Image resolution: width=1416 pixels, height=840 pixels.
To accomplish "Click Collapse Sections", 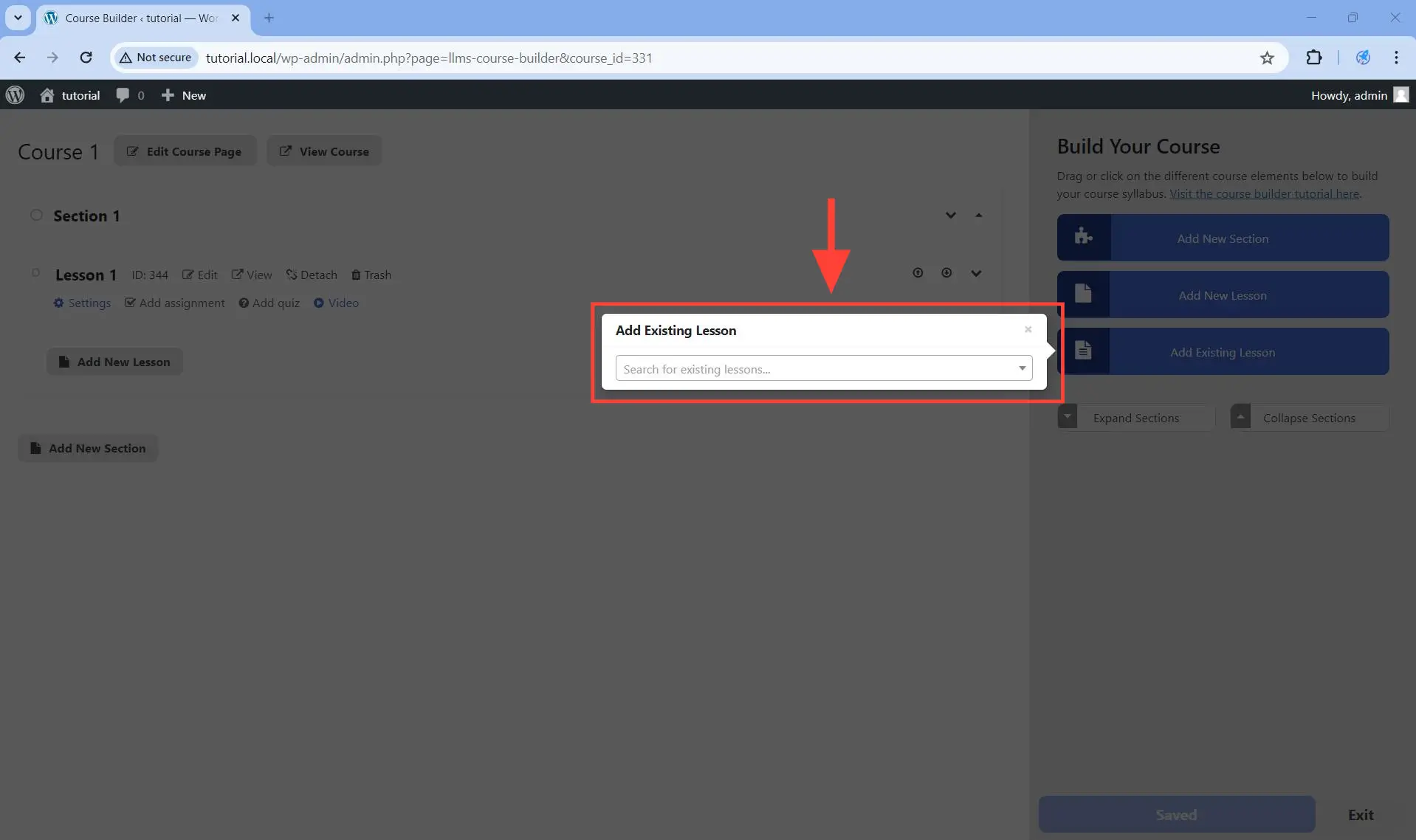I will (1309, 417).
